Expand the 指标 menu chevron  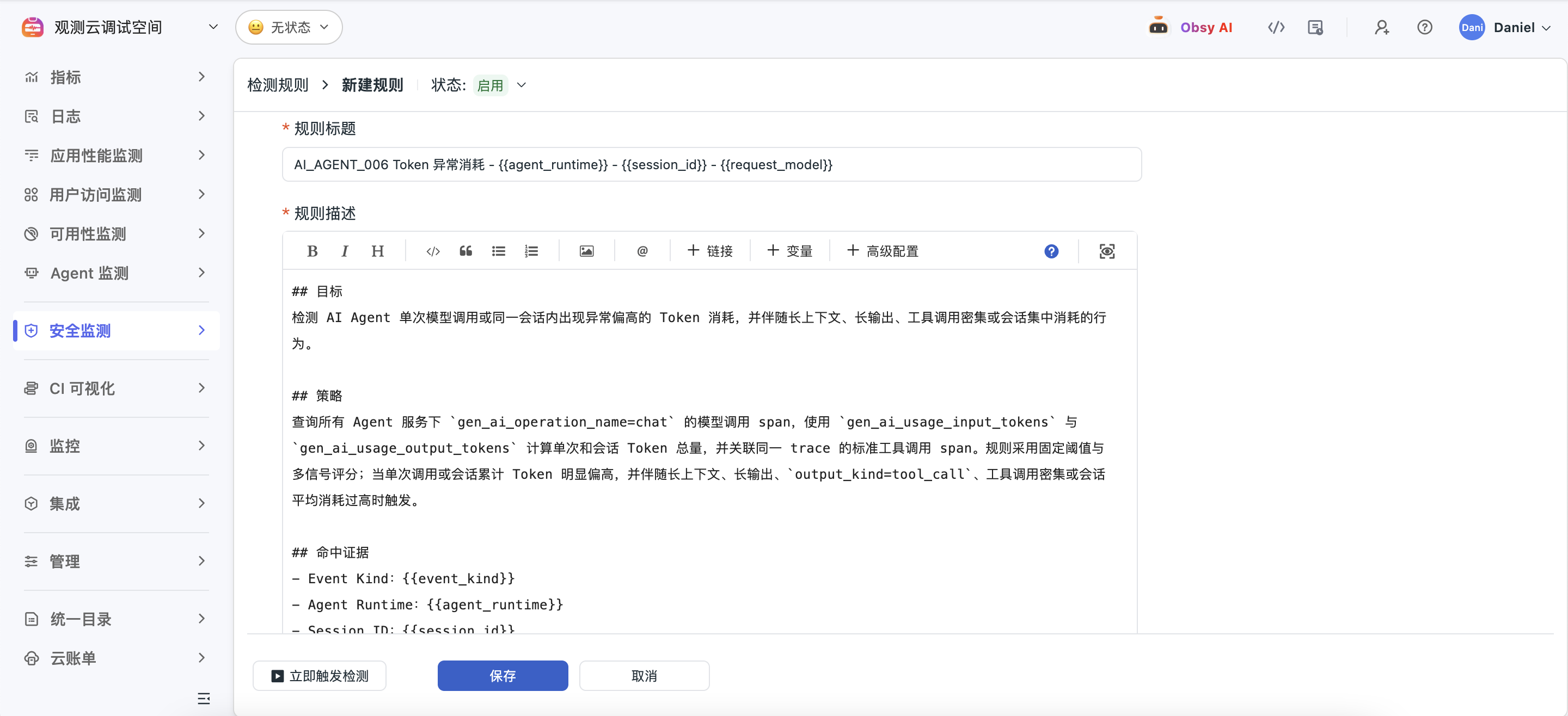(x=201, y=77)
